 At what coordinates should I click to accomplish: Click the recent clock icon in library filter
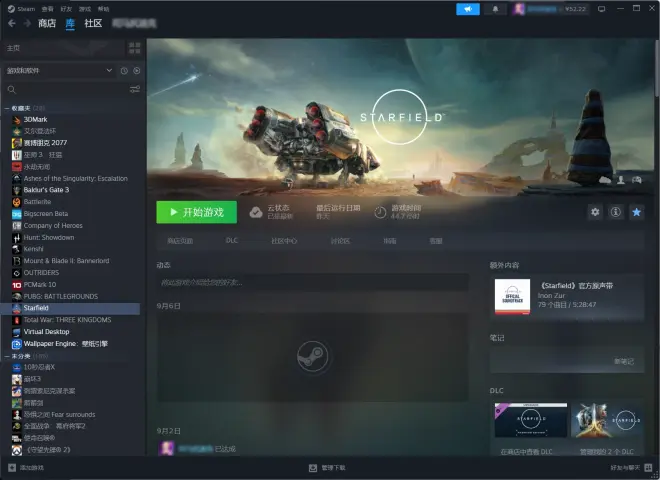coord(124,71)
